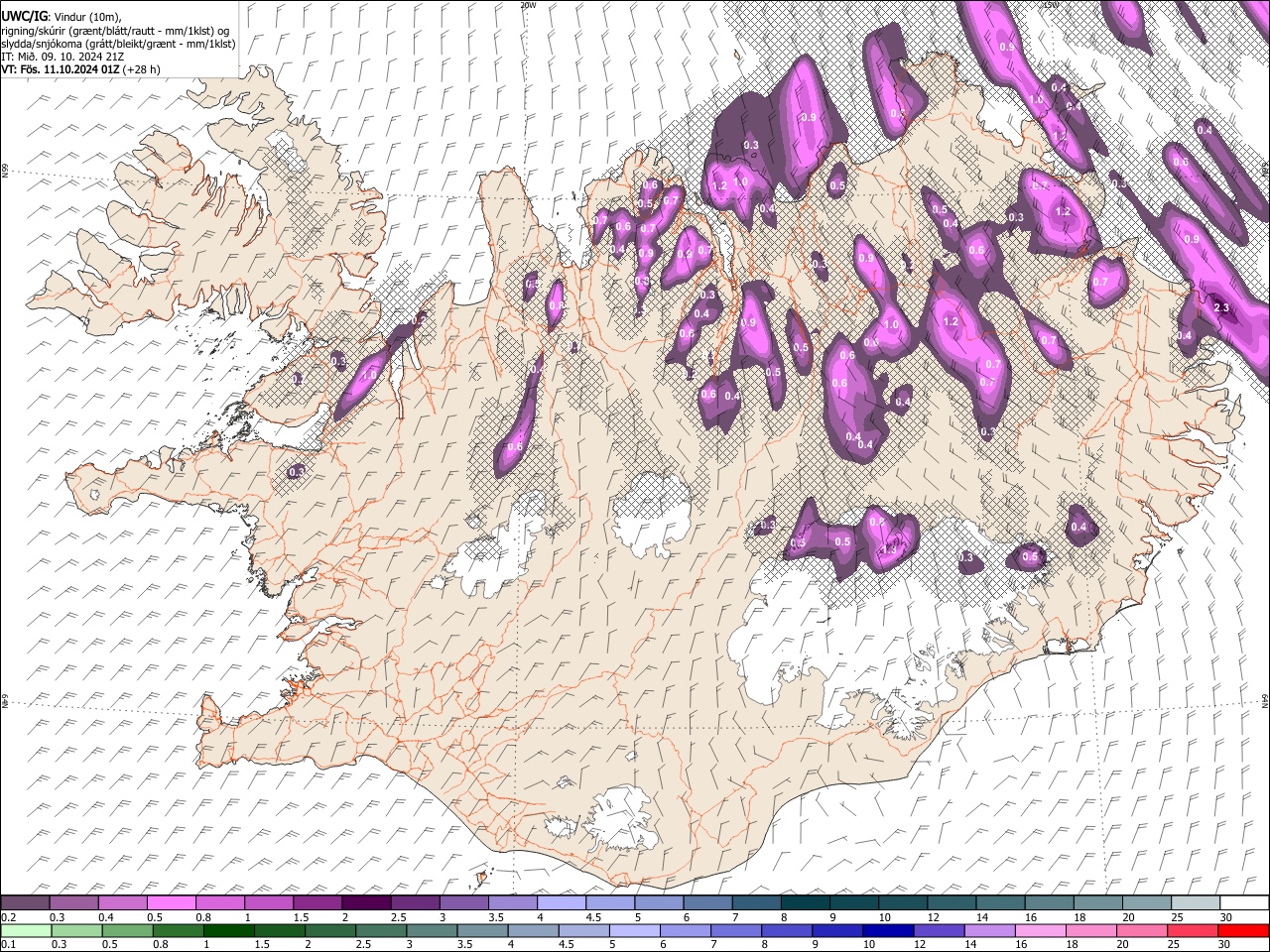Select the mid green 0.5 swatch in lower legend
1270x952 pixels.
click(x=128, y=930)
